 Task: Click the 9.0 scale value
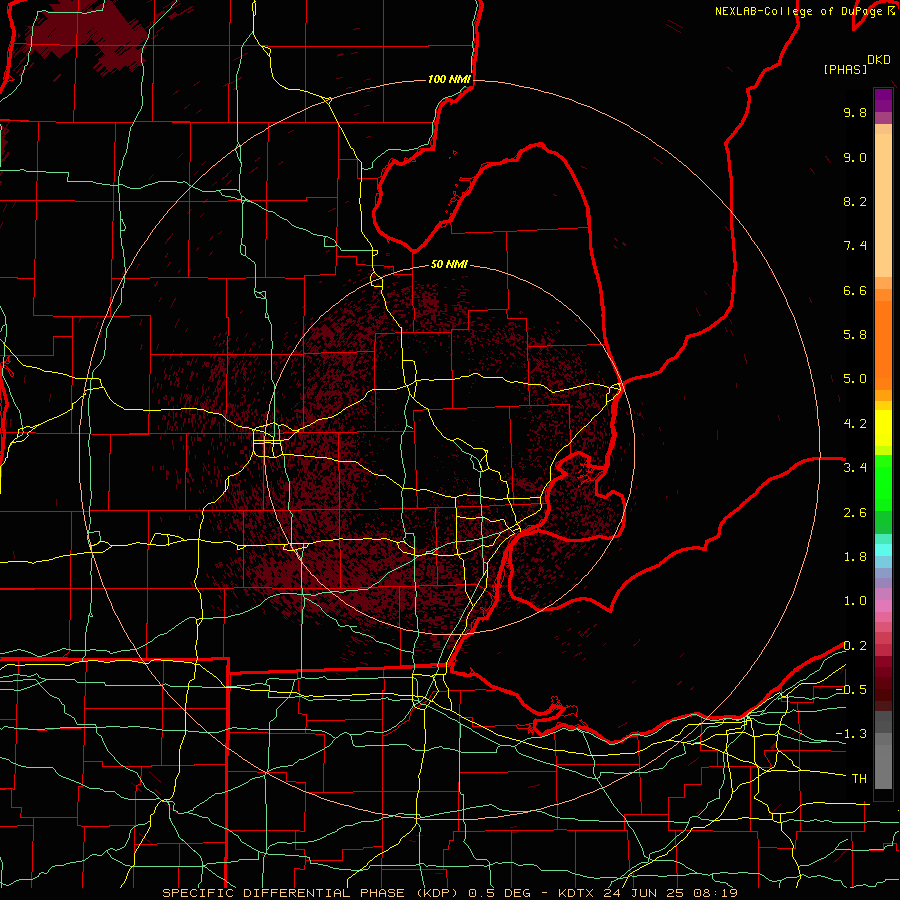tap(855, 157)
